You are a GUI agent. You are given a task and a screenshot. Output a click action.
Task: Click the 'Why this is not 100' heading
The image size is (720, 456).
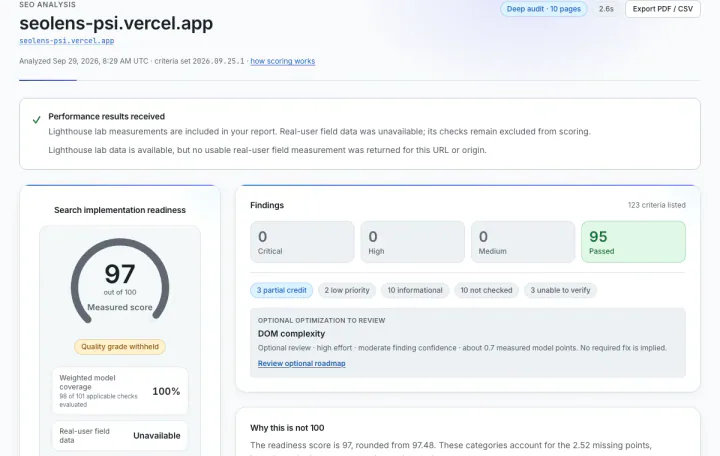coord(287,428)
